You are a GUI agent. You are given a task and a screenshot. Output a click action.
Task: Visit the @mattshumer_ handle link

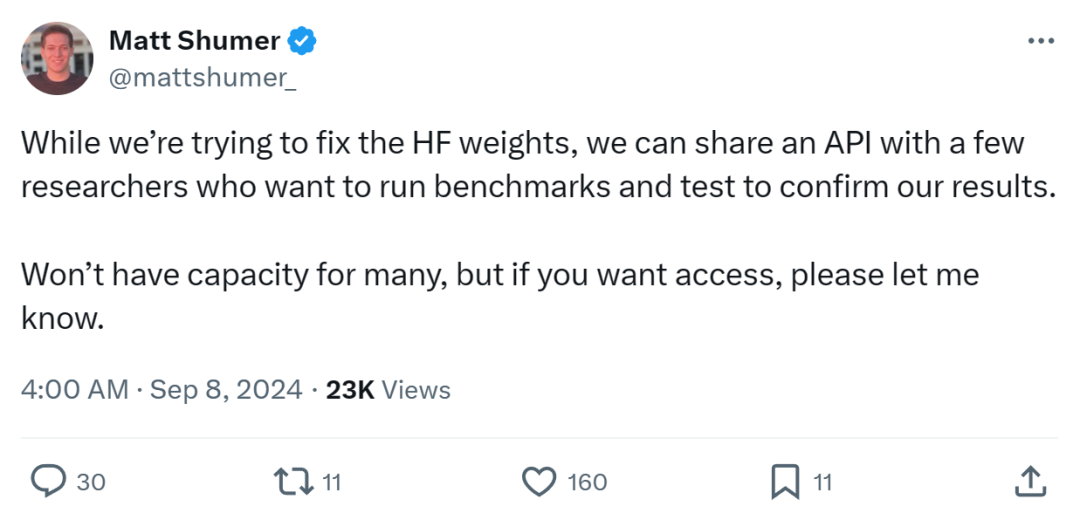pos(201,78)
